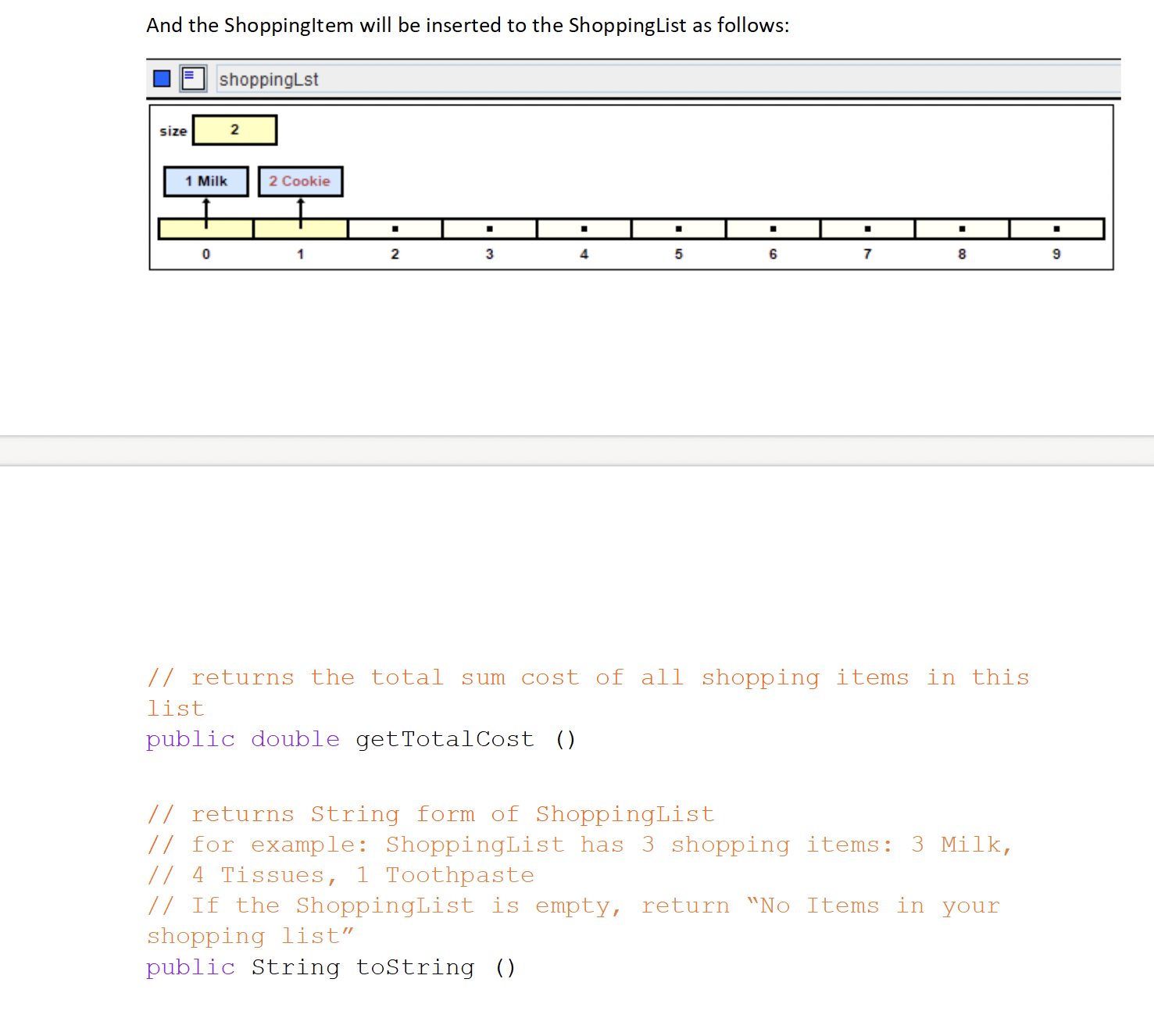This screenshot has width=1154, height=1036.
Task: Click the index label 3 under the array
Action: coord(489,254)
